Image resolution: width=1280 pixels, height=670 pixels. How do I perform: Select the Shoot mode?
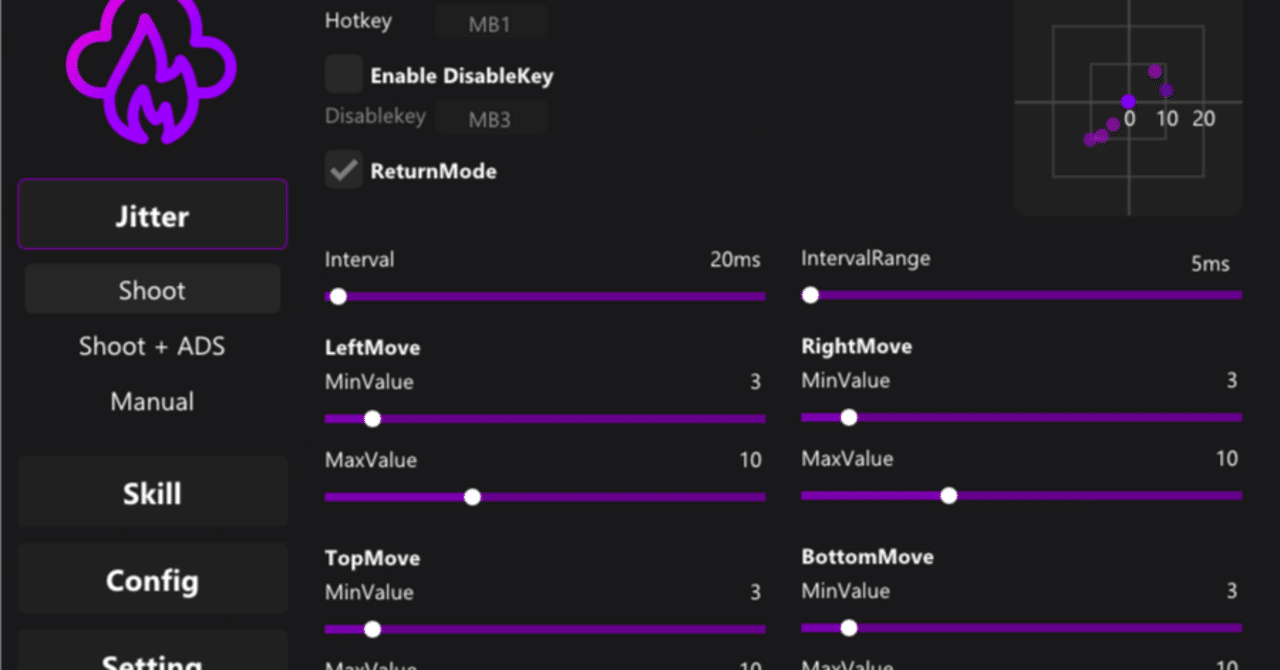[152, 290]
